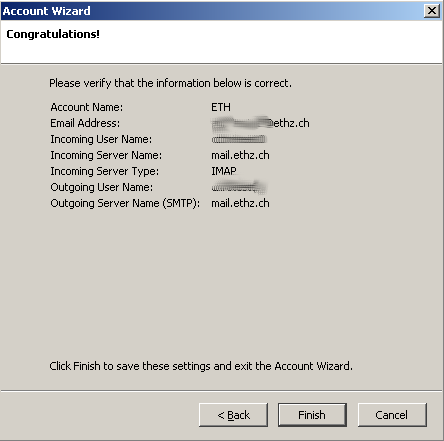Click the outgoing SMTP mail.ethz.ch value

click(x=240, y=203)
